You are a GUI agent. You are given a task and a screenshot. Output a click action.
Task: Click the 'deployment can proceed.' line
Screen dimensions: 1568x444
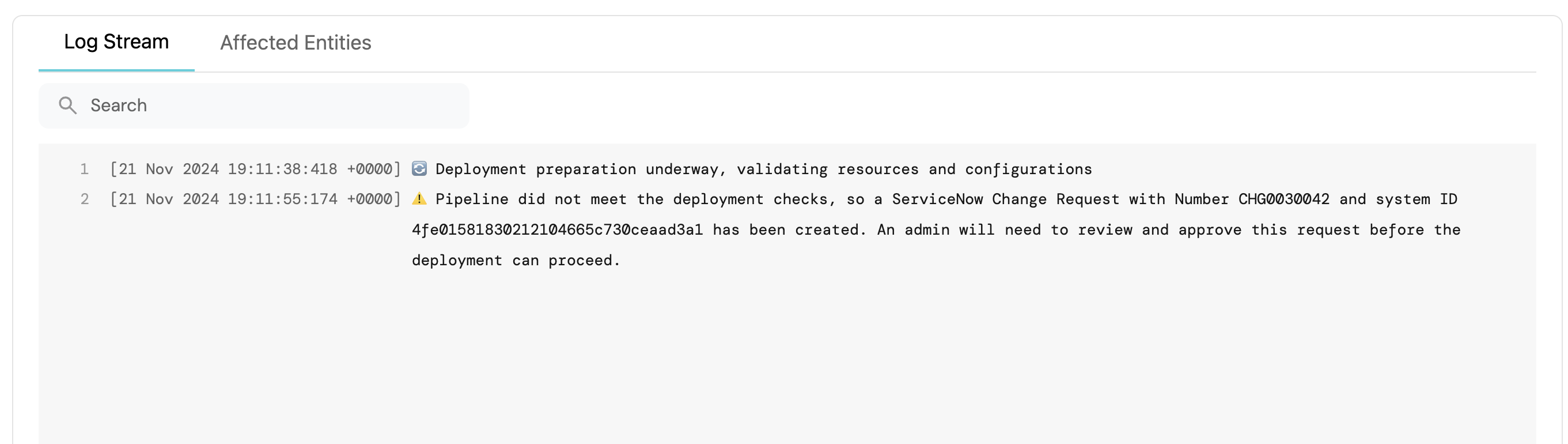(516, 260)
